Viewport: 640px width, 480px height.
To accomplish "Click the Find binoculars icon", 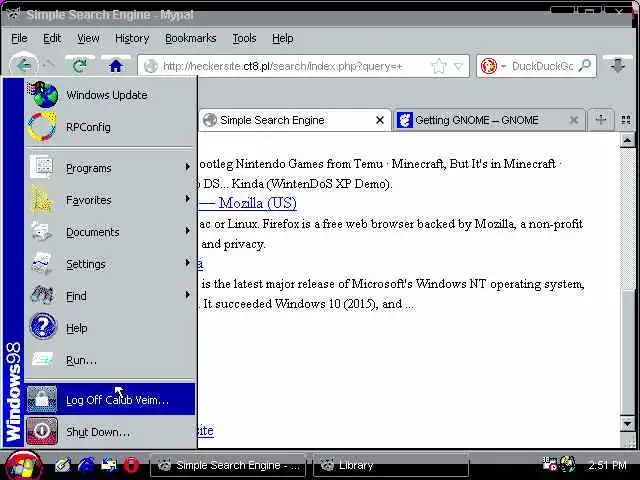I will click(41, 296).
